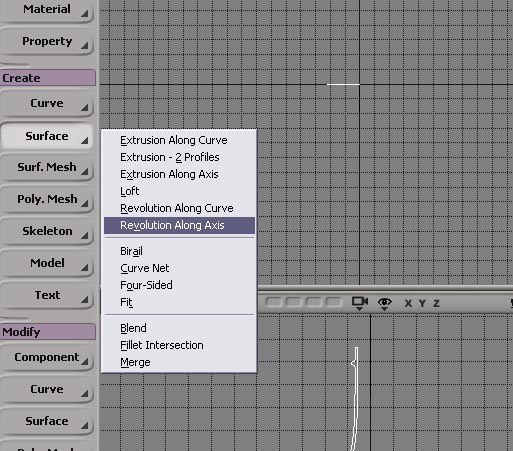Select Extrusion - 2 Profiles entry

tap(179, 157)
